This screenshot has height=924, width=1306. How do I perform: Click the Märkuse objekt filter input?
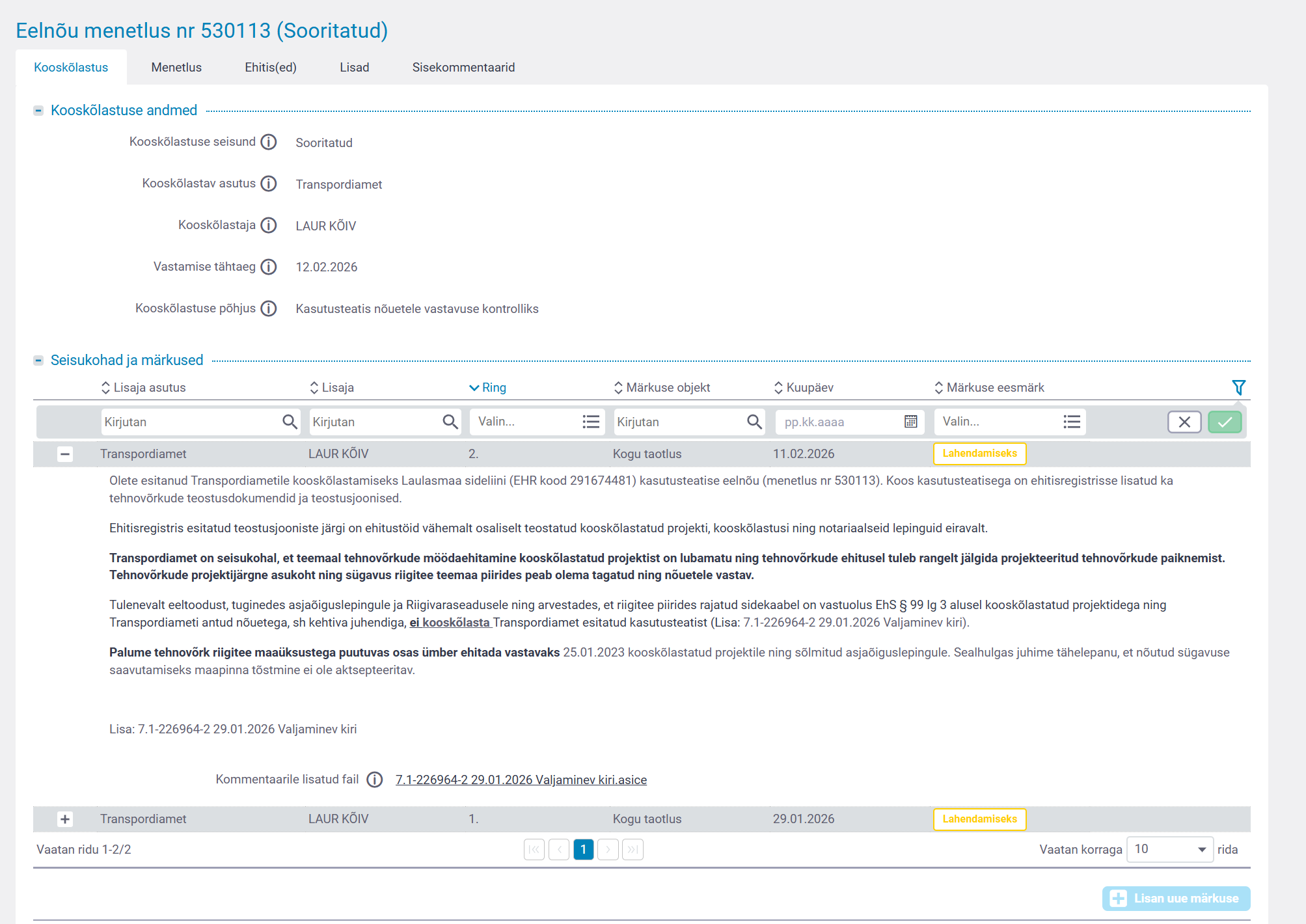678,422
